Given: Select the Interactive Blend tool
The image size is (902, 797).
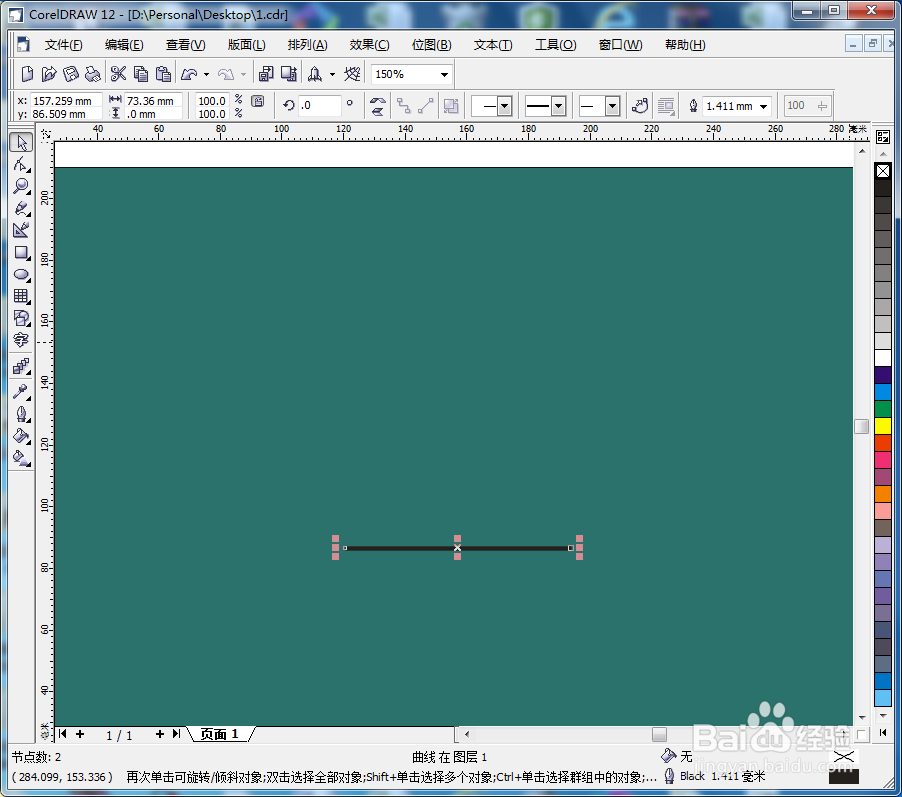Looking at the screenshot, I should (21, 367).
